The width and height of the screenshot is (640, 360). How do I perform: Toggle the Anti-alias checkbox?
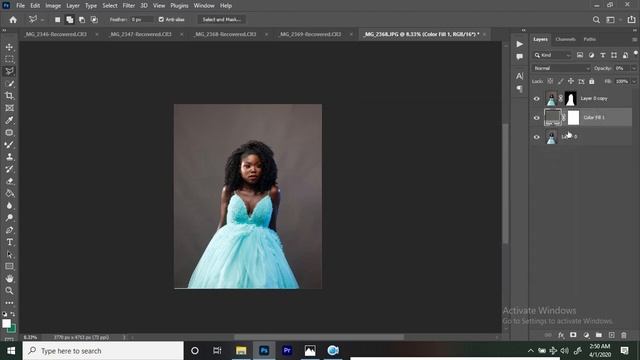[161, 20]
